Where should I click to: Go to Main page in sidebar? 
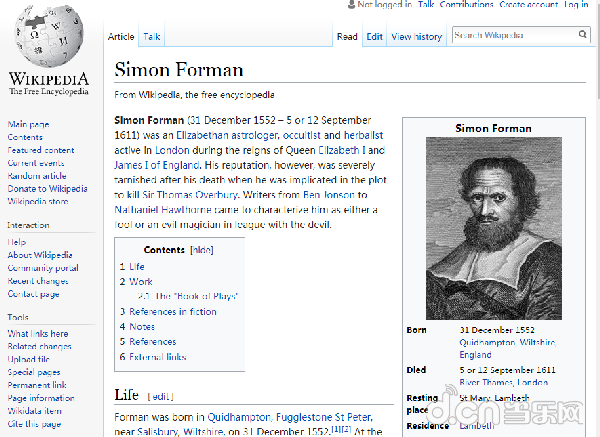click(28, 124)
